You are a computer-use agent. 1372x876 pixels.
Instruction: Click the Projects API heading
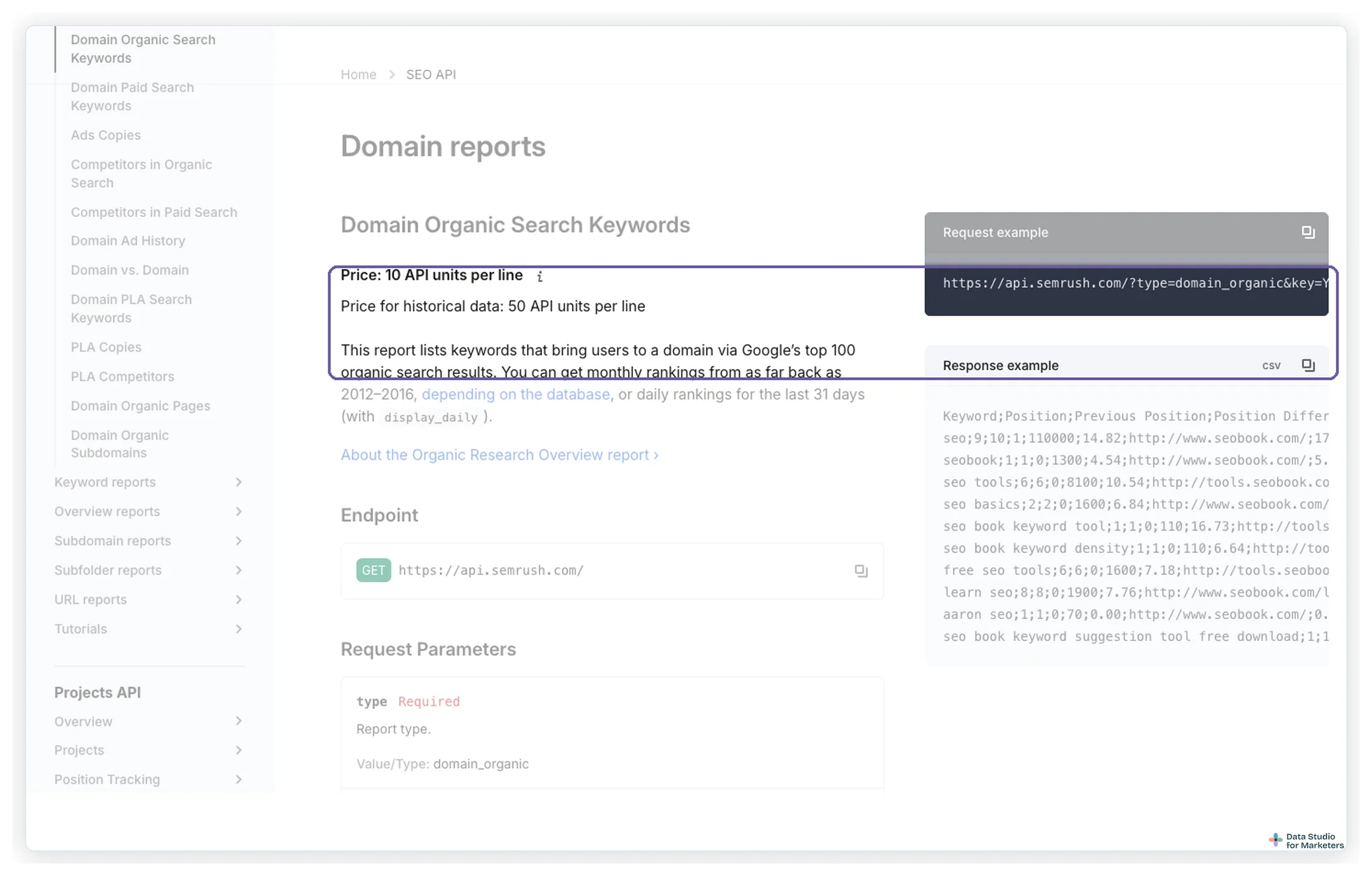coord(97,693)
